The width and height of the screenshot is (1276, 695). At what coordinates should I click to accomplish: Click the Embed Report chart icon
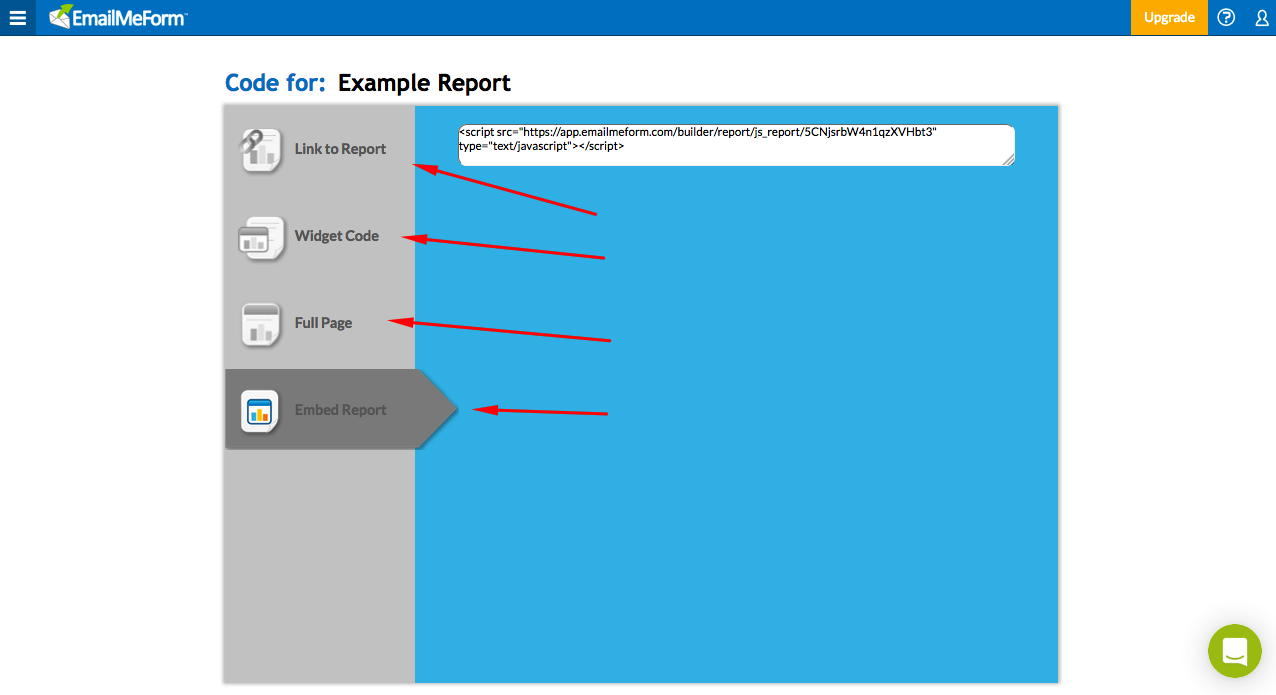tap(259, 410)
